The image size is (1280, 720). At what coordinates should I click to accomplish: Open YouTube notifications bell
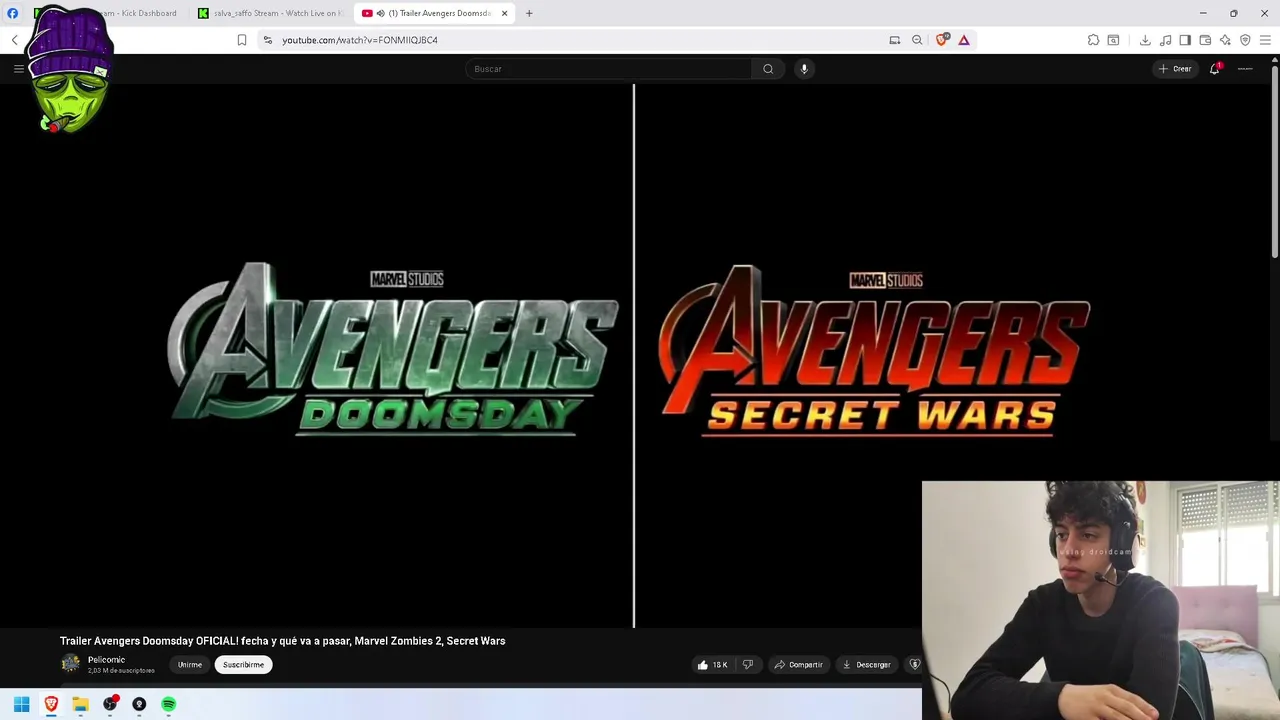[x=1215, y=69]
